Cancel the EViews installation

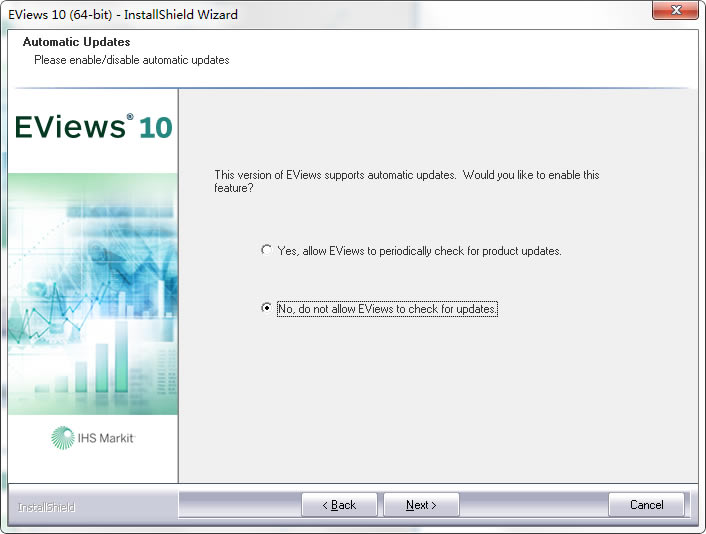[x=646, y=505]
